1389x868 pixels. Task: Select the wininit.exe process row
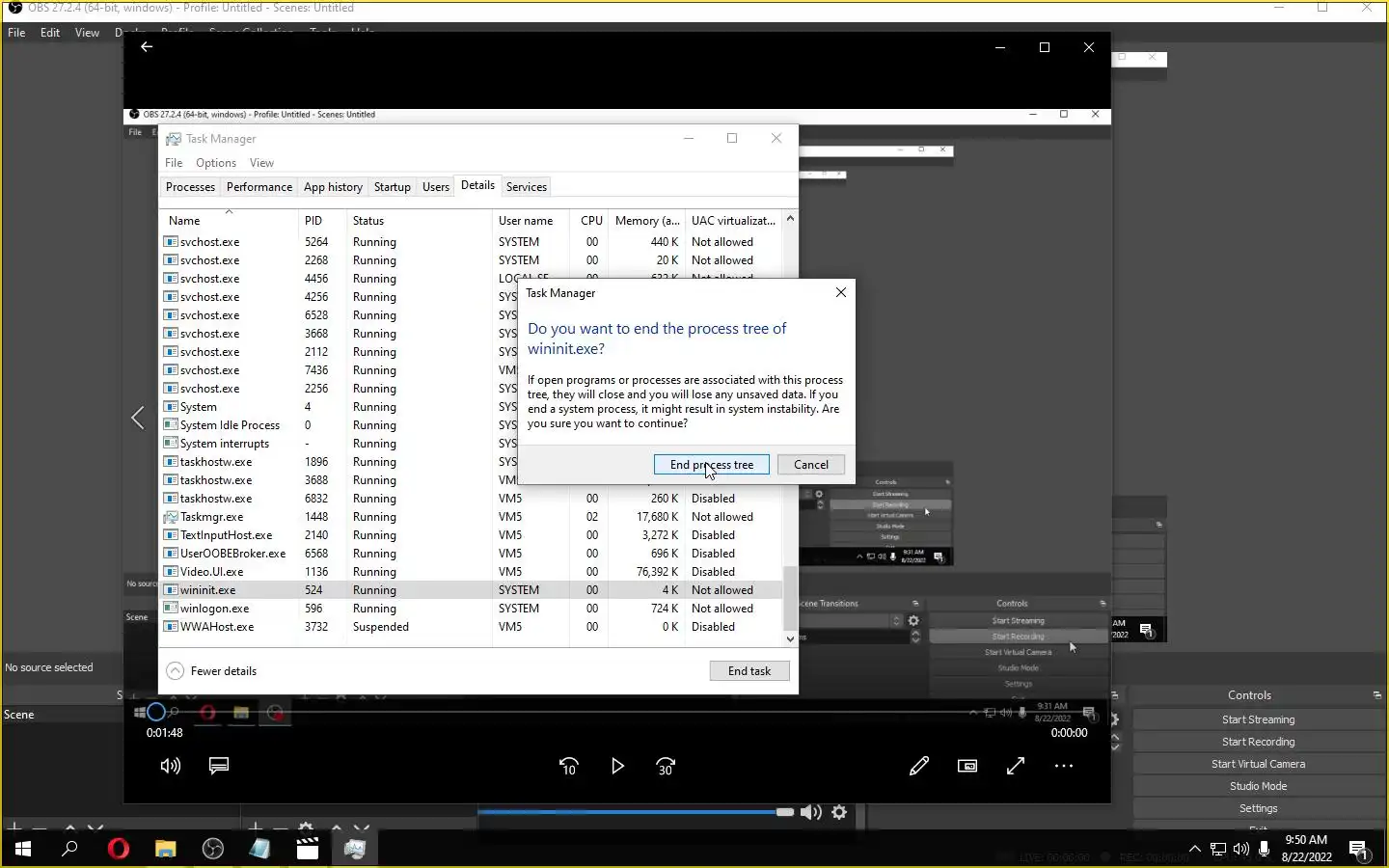coord(472,590)
